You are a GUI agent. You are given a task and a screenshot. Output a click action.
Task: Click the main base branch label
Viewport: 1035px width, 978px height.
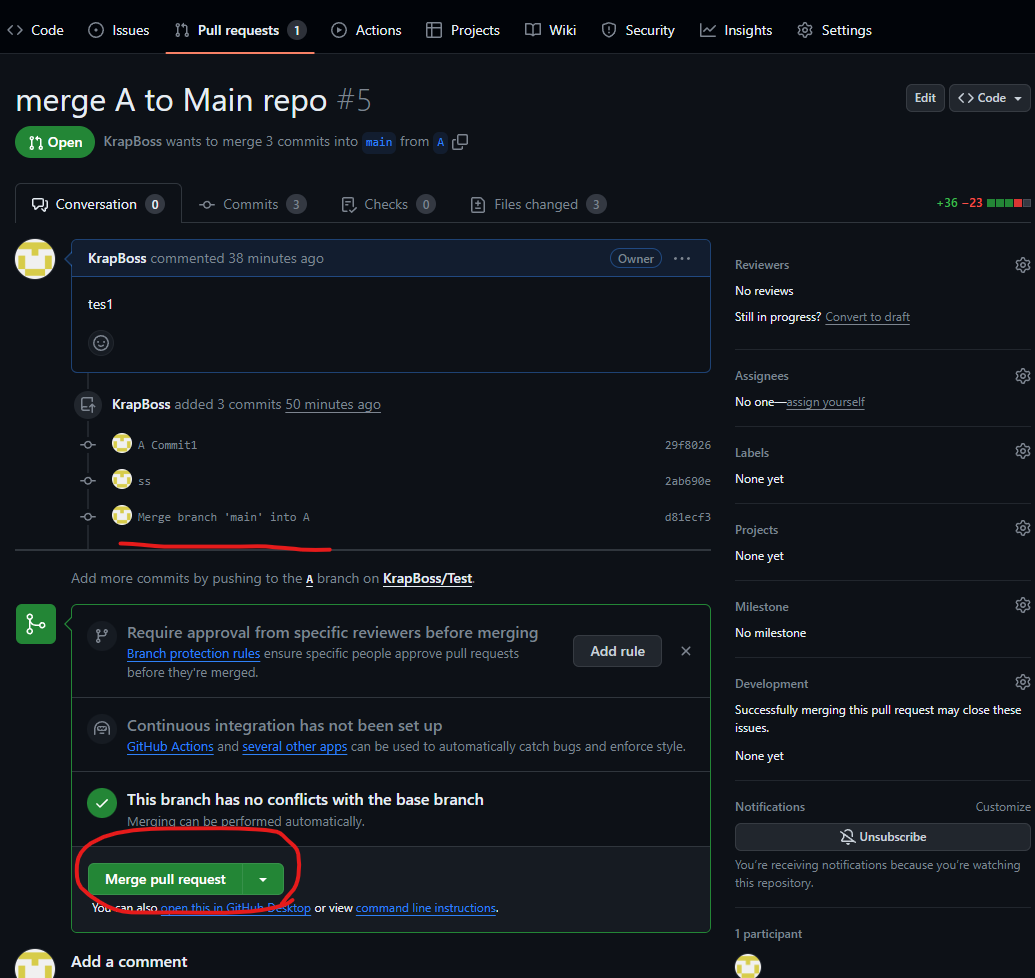[x=379, y=142]
